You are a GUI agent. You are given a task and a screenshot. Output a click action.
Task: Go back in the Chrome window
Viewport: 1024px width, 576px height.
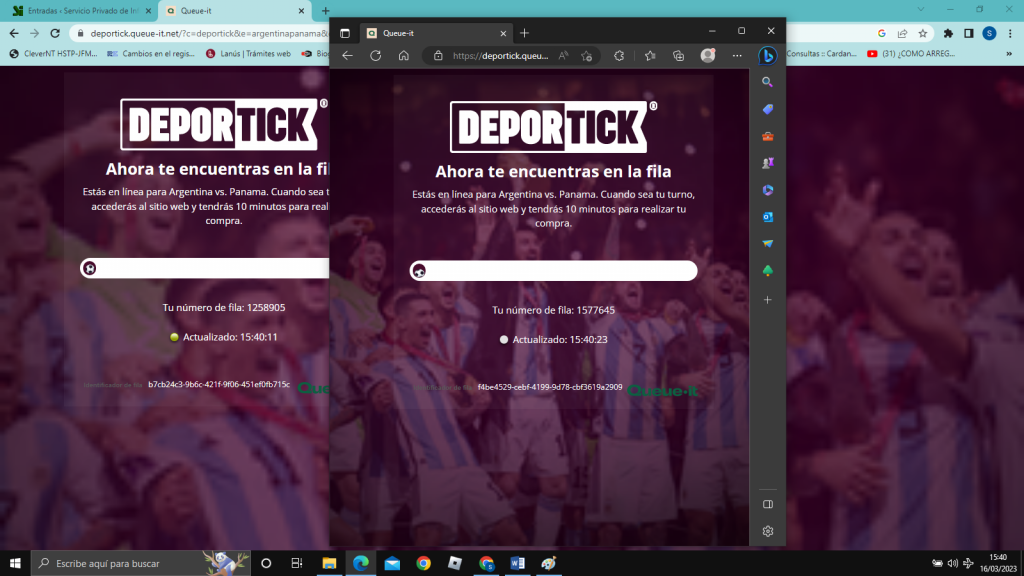(14, 33)
